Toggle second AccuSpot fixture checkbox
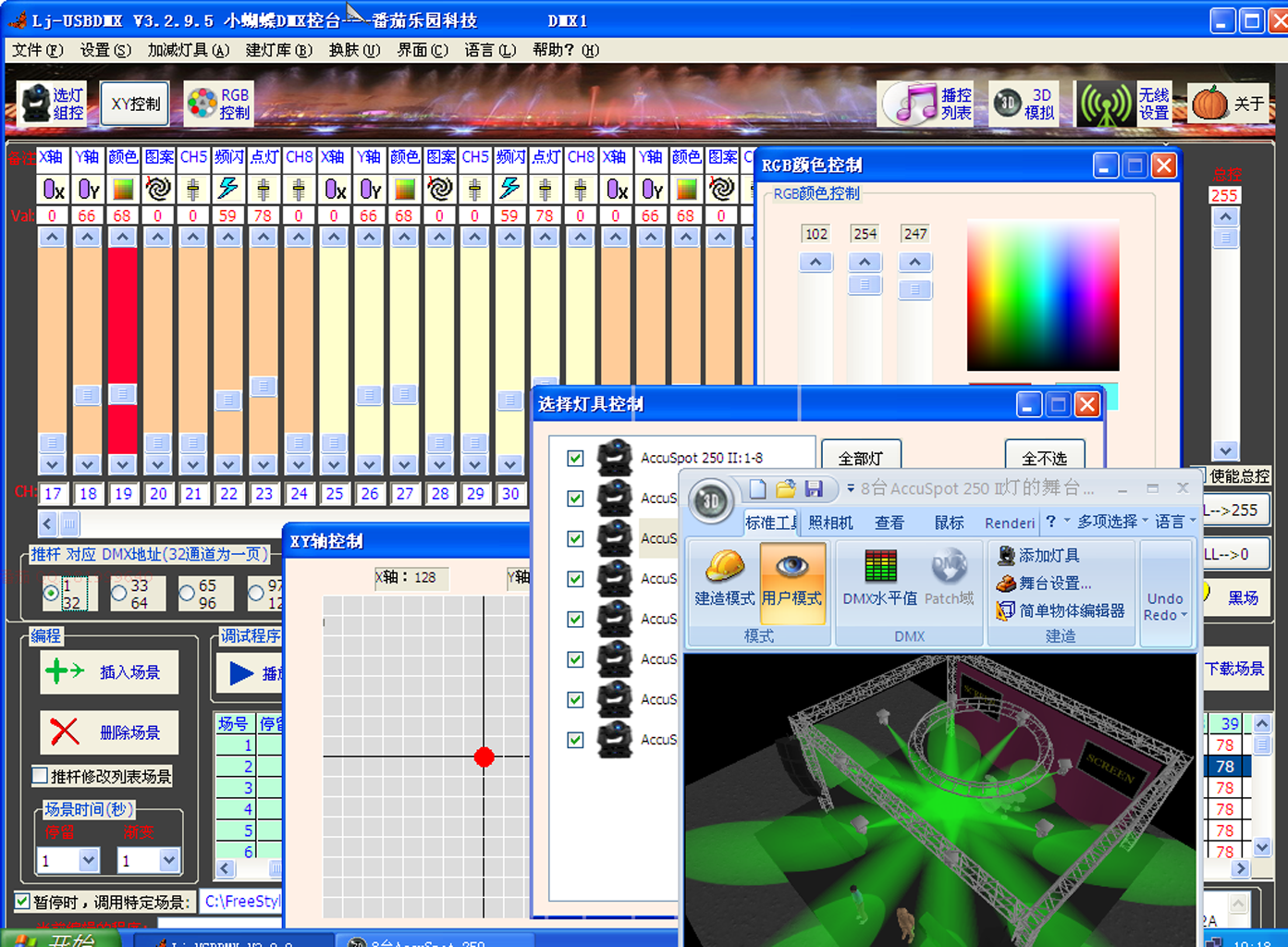 click(x=575, y=498)
